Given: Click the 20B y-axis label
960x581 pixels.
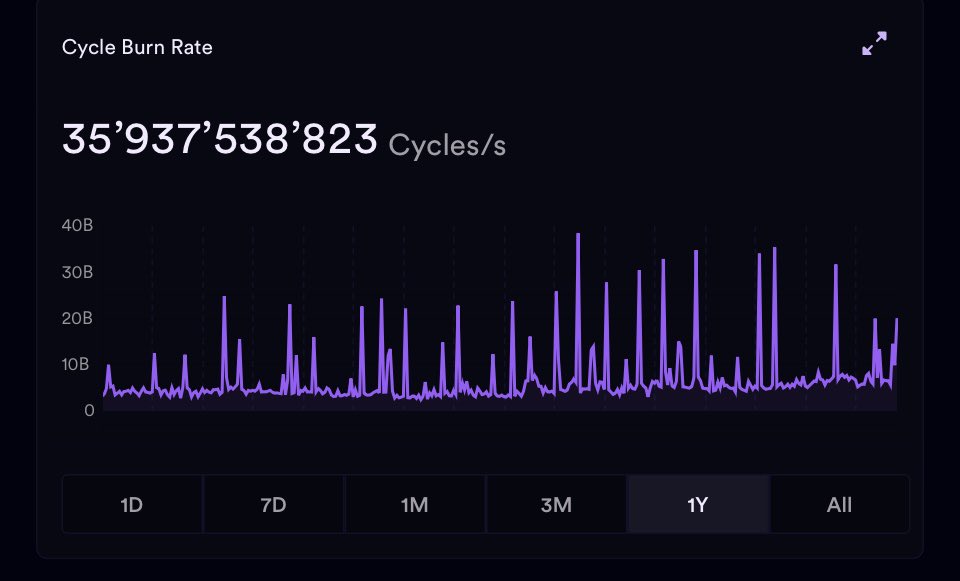Looking at the screenshot, I should [77, 318].
